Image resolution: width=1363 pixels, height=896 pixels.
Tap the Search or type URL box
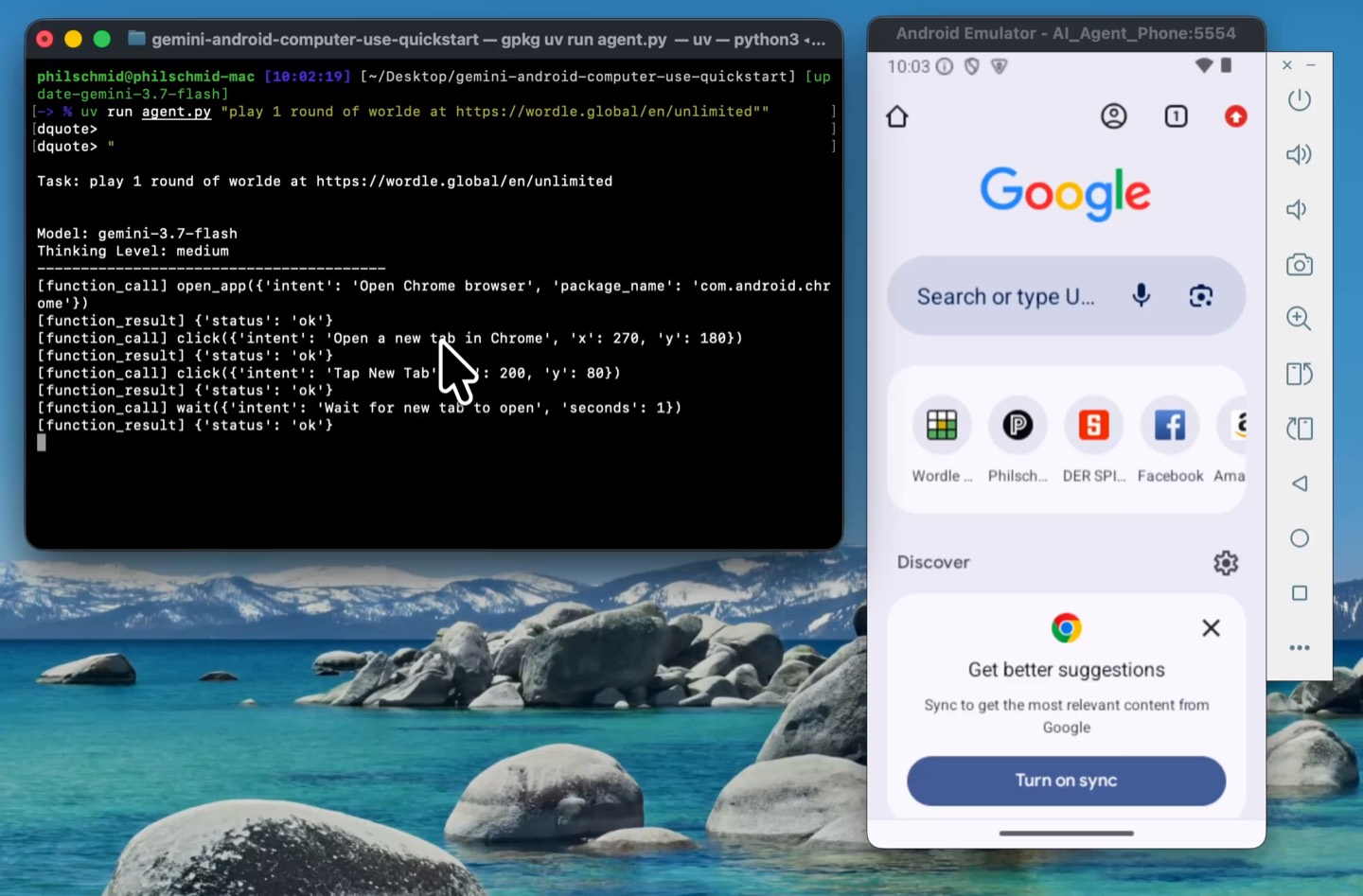(1066, 296)
